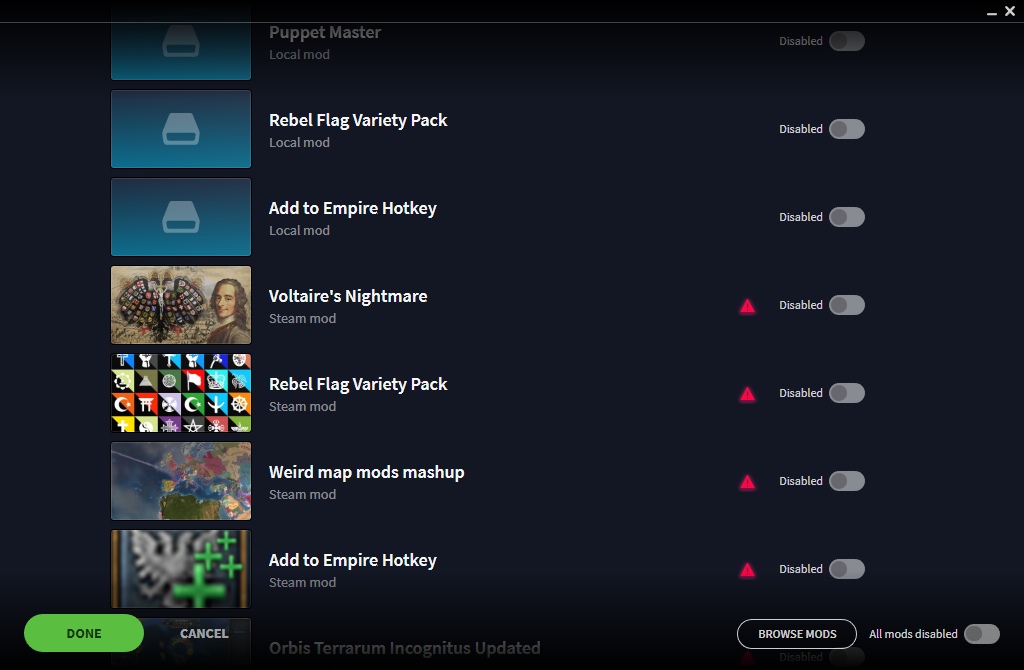Click the Voltaire's Nightmare mod title

pyautogui.click(x=348, y=296)
